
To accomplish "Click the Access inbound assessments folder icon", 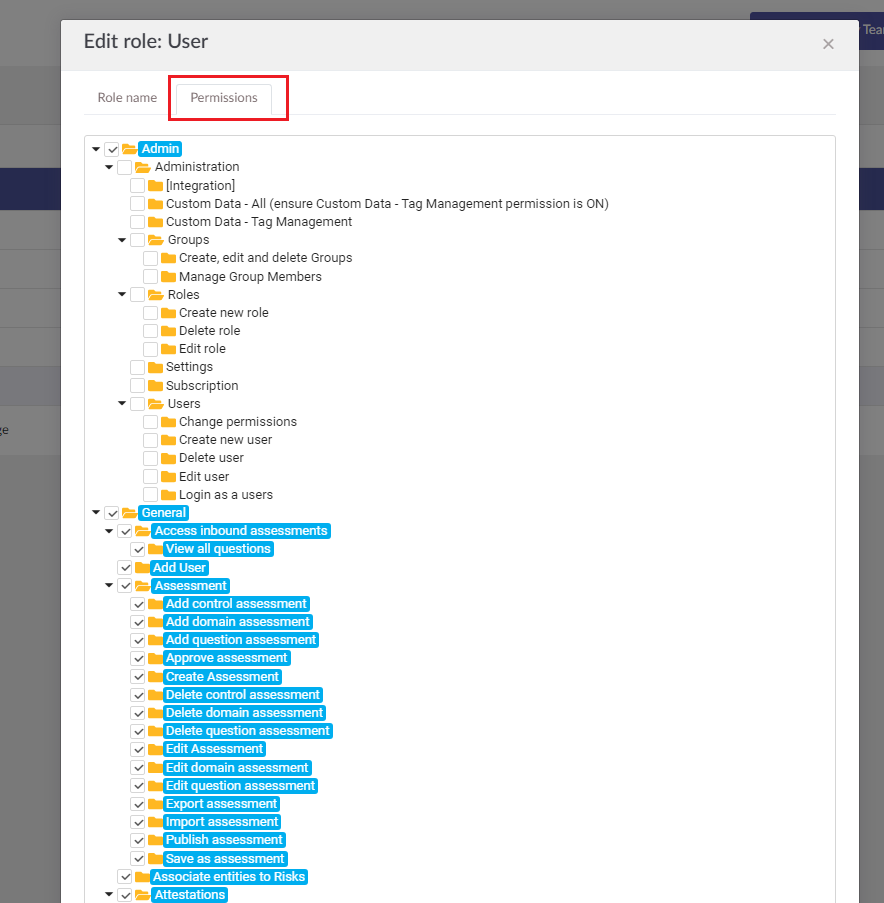I will 143,531.
